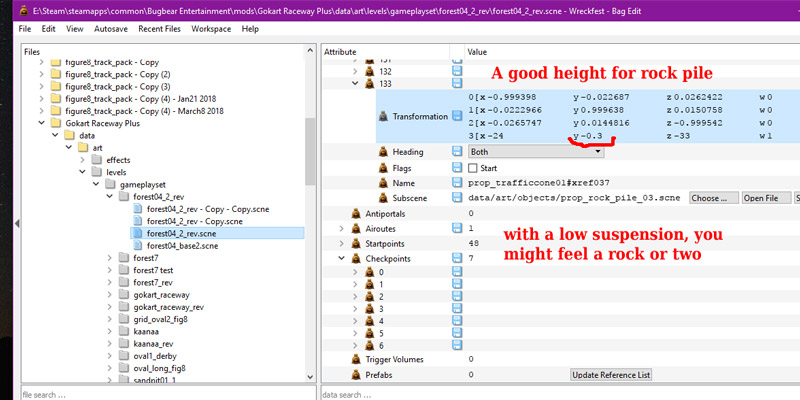Open the Help menu

(x=250, y=29)
